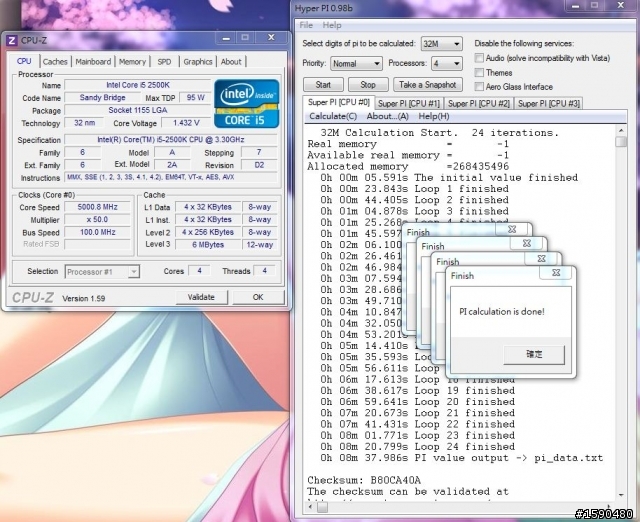Select the CPU tab in CPU-Z
This screenshot has height=522, width=640.
click(x=24, y=61)
